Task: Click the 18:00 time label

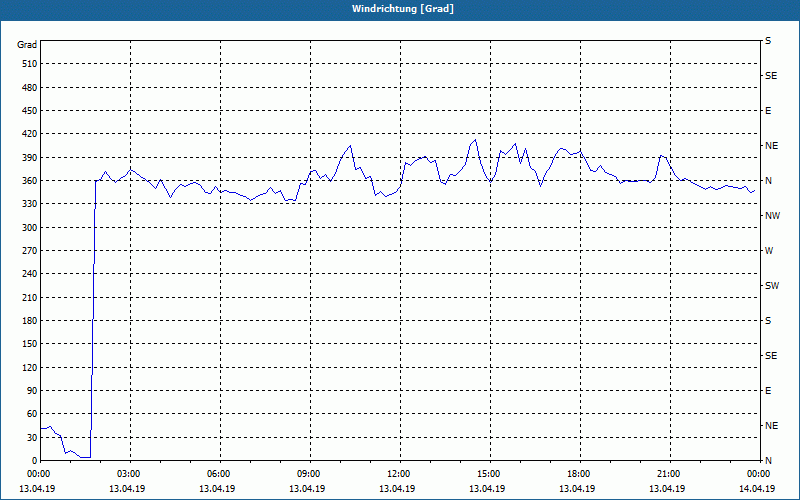Action: click(578, 474)
